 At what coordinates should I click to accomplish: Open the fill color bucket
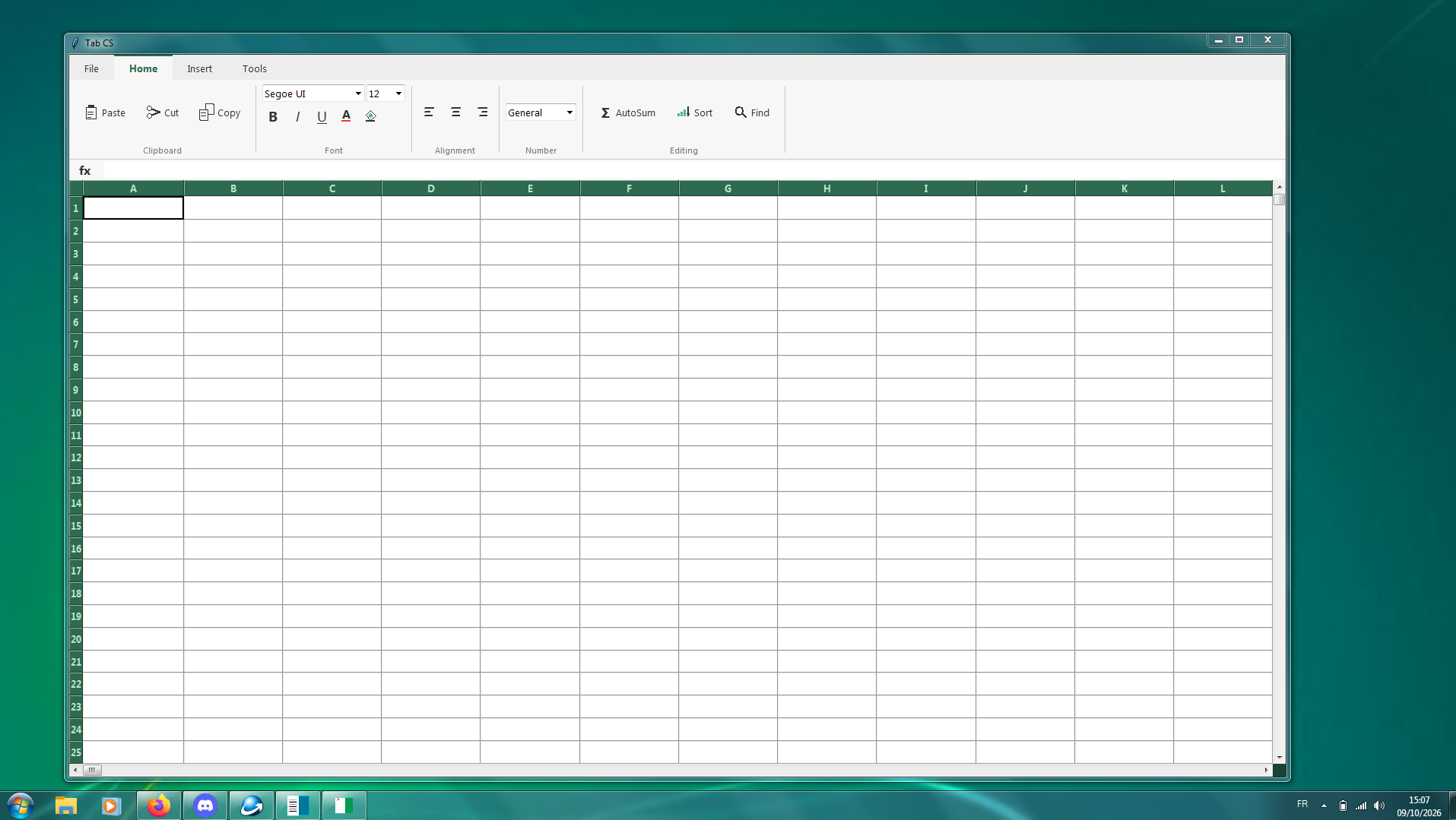coord(370,116)
